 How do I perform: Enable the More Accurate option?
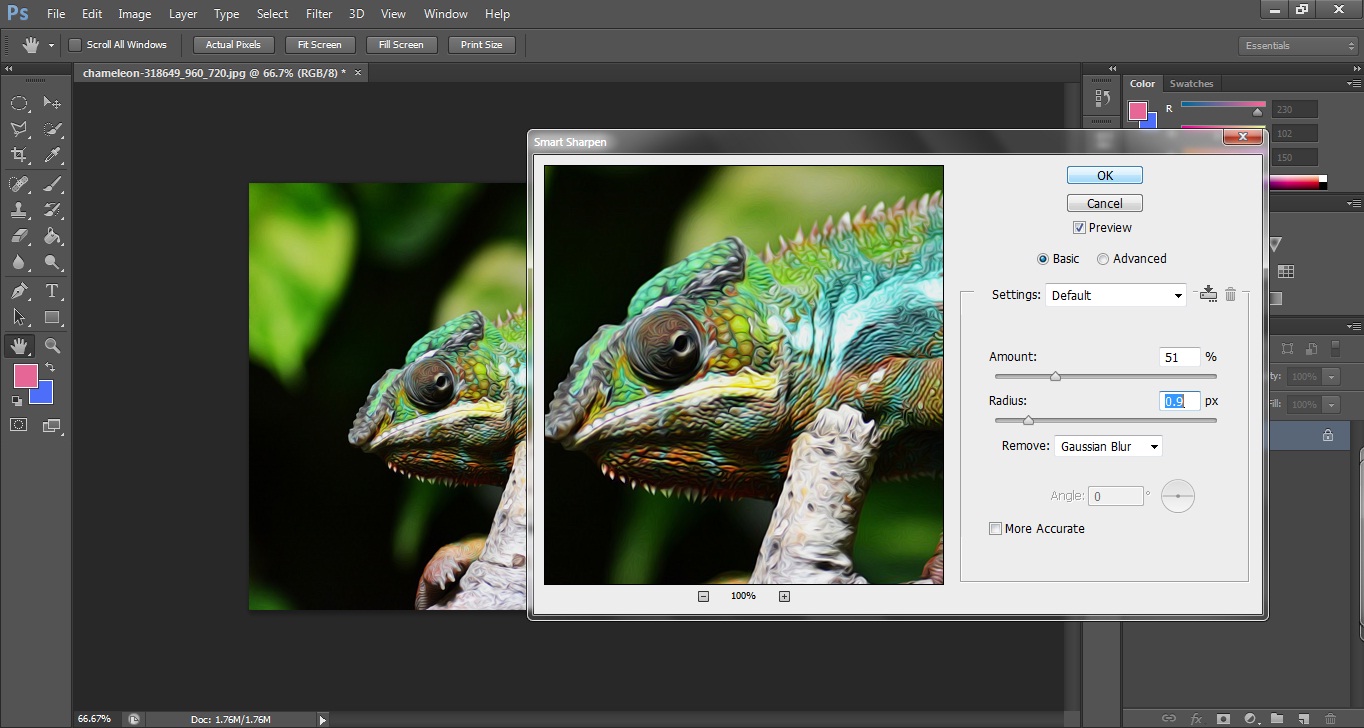pos(995,528)
